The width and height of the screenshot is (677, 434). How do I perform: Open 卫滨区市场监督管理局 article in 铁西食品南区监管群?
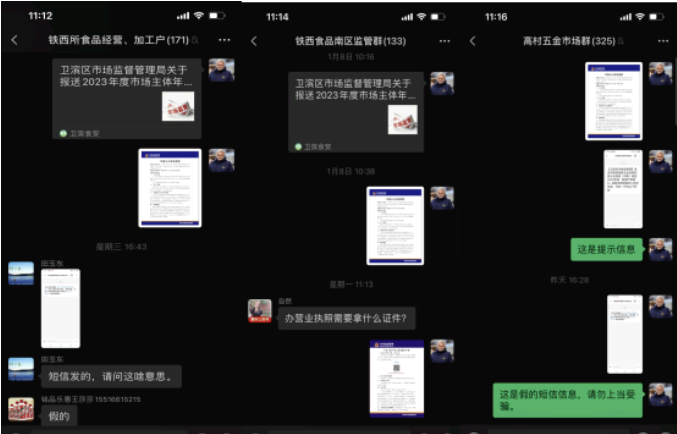(355, 111)
